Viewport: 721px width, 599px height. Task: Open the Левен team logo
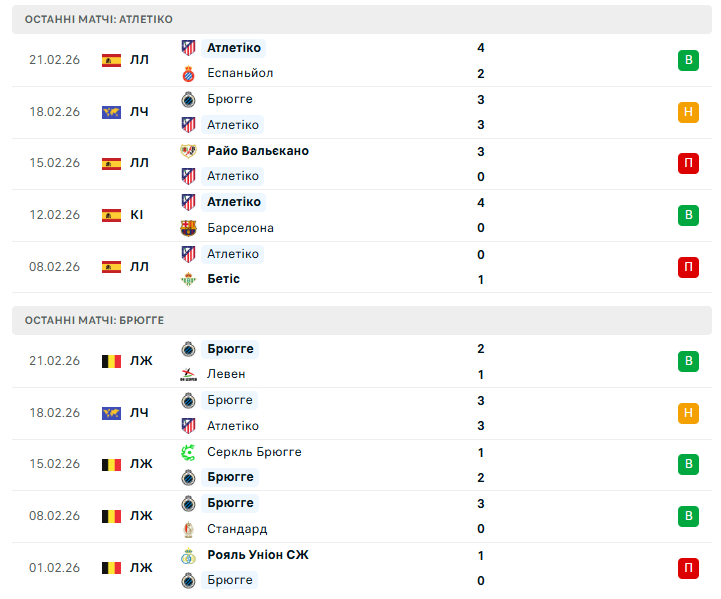187,374
